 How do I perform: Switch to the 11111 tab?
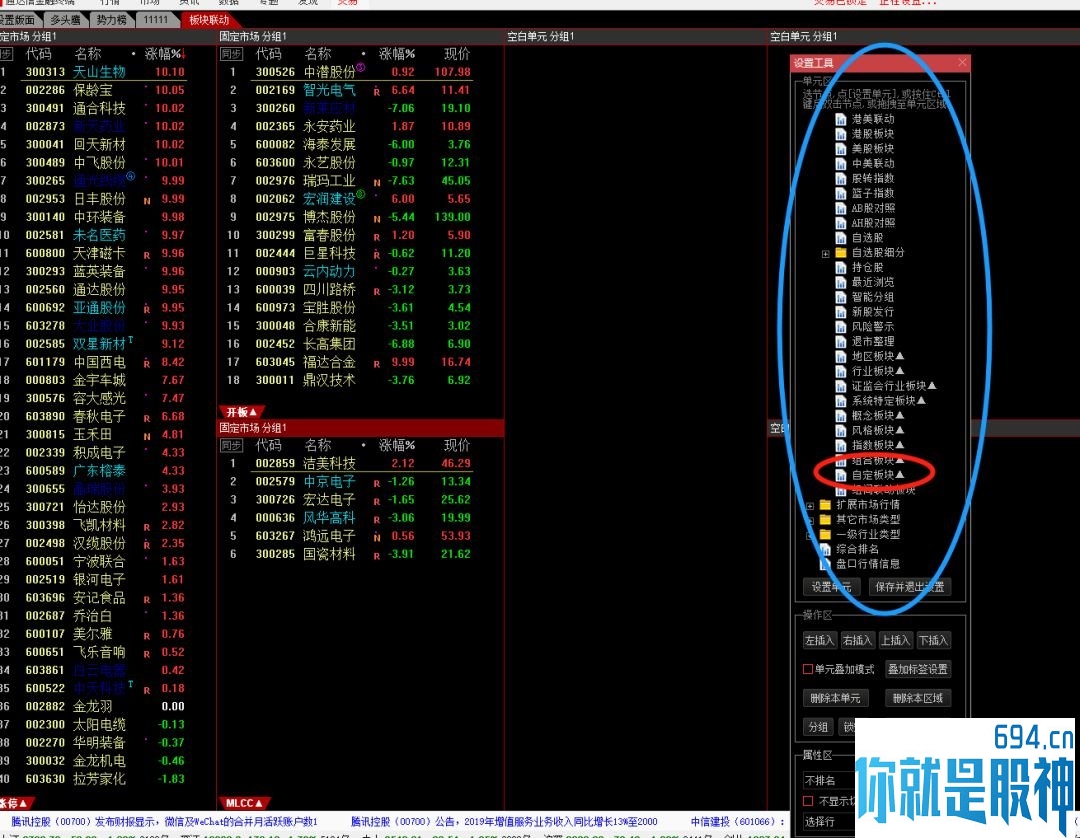click(x=156, y=19)
